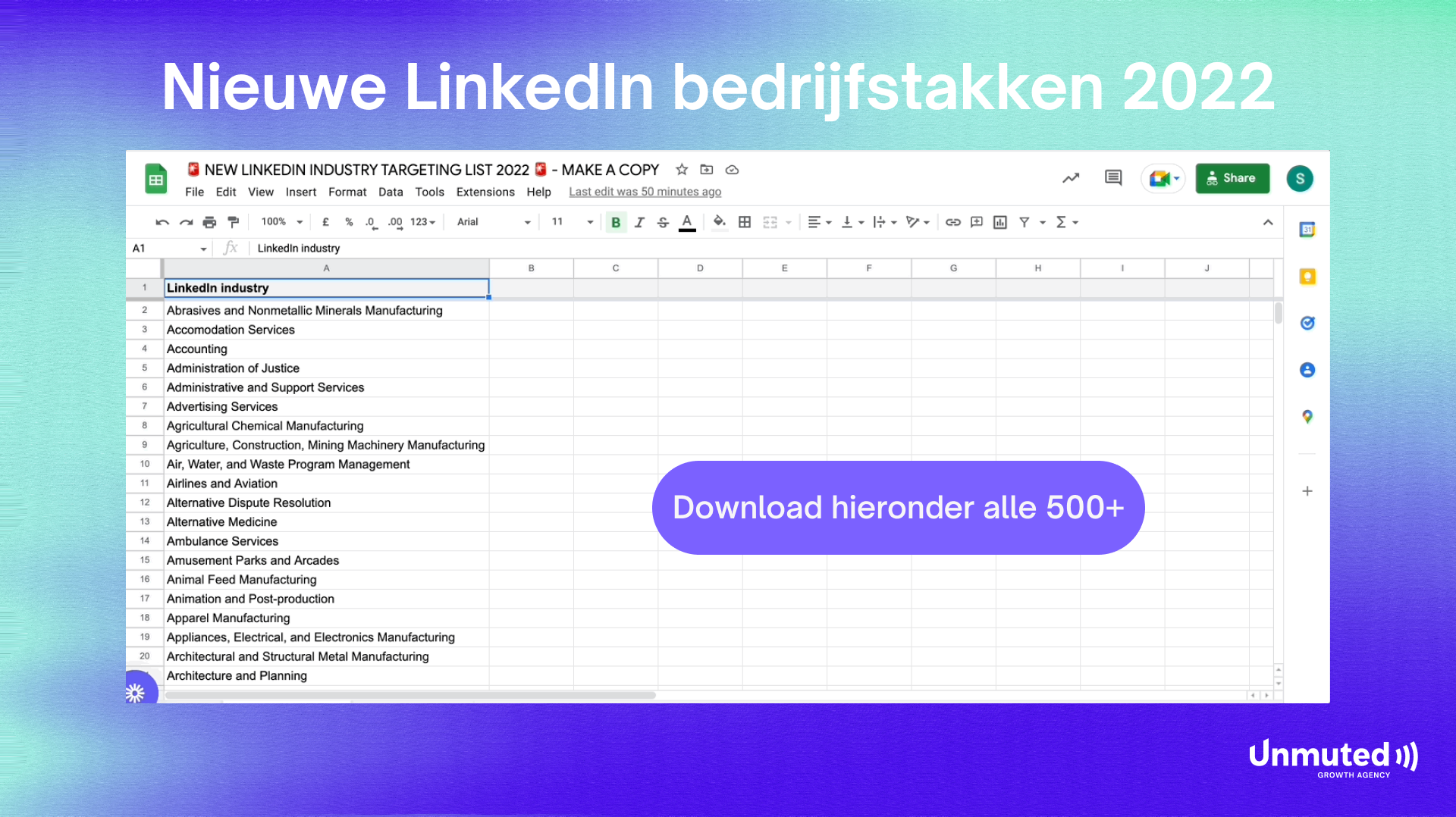Click the create filter icon
Screen dimensions: 1456x817
(1025, 222)
